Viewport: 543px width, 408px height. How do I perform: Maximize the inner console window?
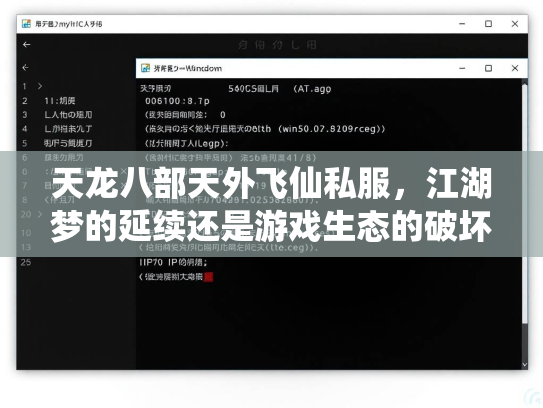click(488, 68)
